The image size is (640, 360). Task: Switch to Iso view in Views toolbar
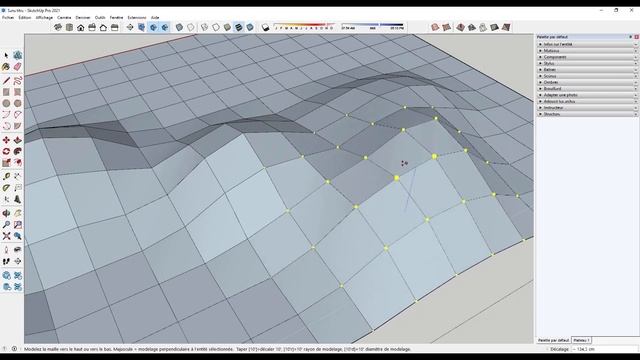58,27
